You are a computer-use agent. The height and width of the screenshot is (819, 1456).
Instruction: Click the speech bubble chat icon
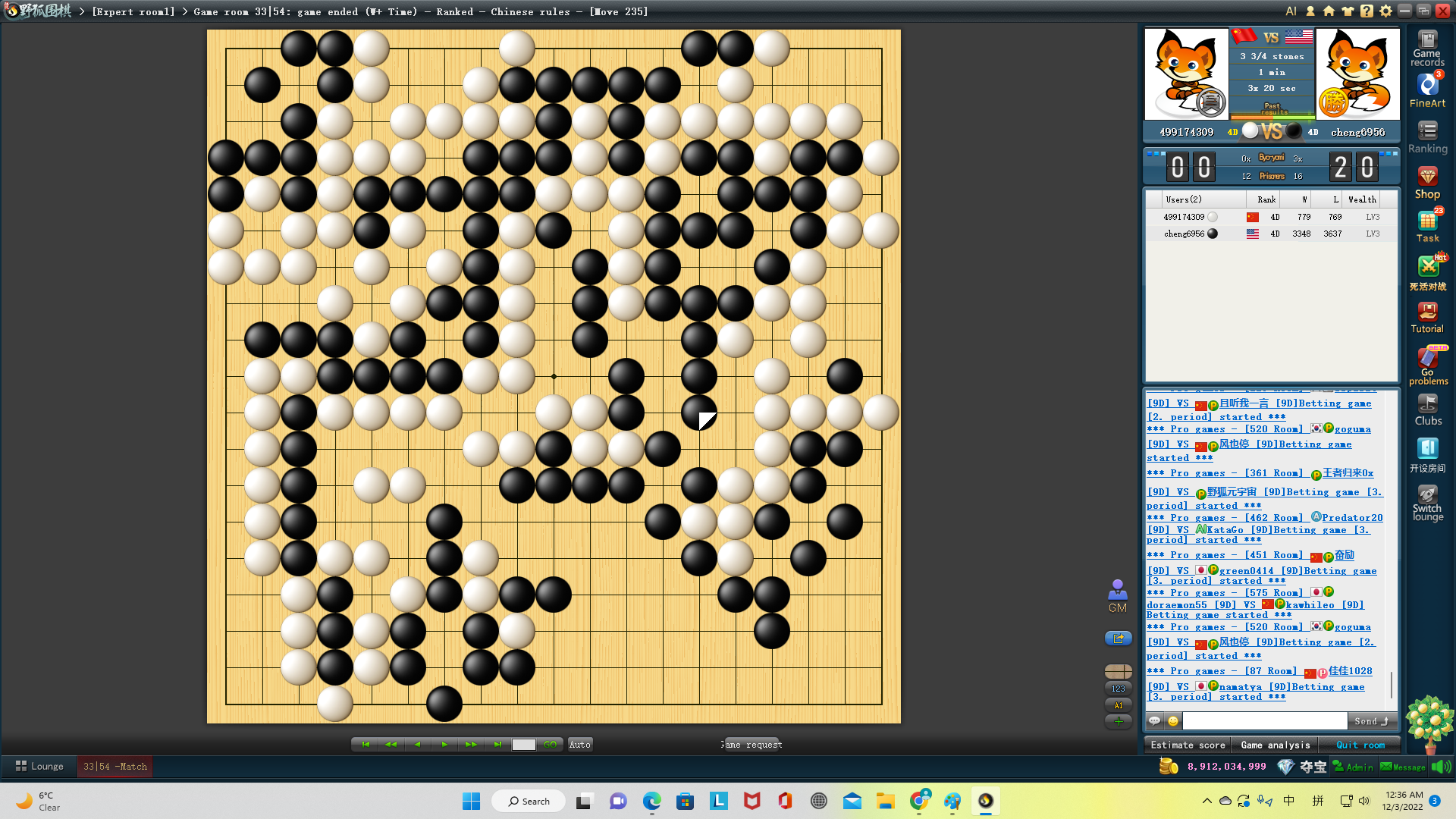(x=1155, y=721)
